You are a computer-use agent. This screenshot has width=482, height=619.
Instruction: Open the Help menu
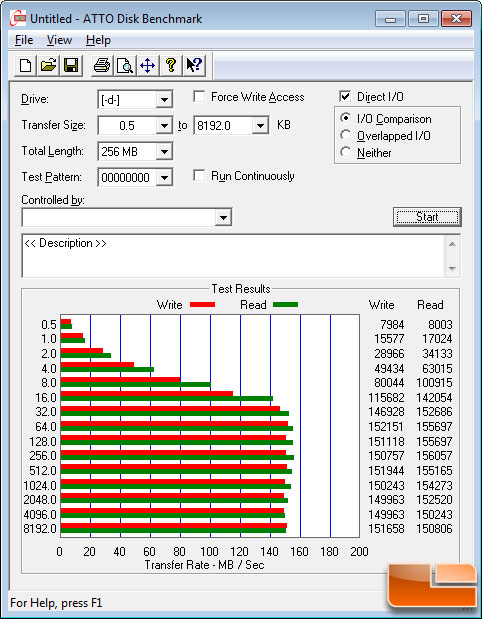tap(98, 40)
